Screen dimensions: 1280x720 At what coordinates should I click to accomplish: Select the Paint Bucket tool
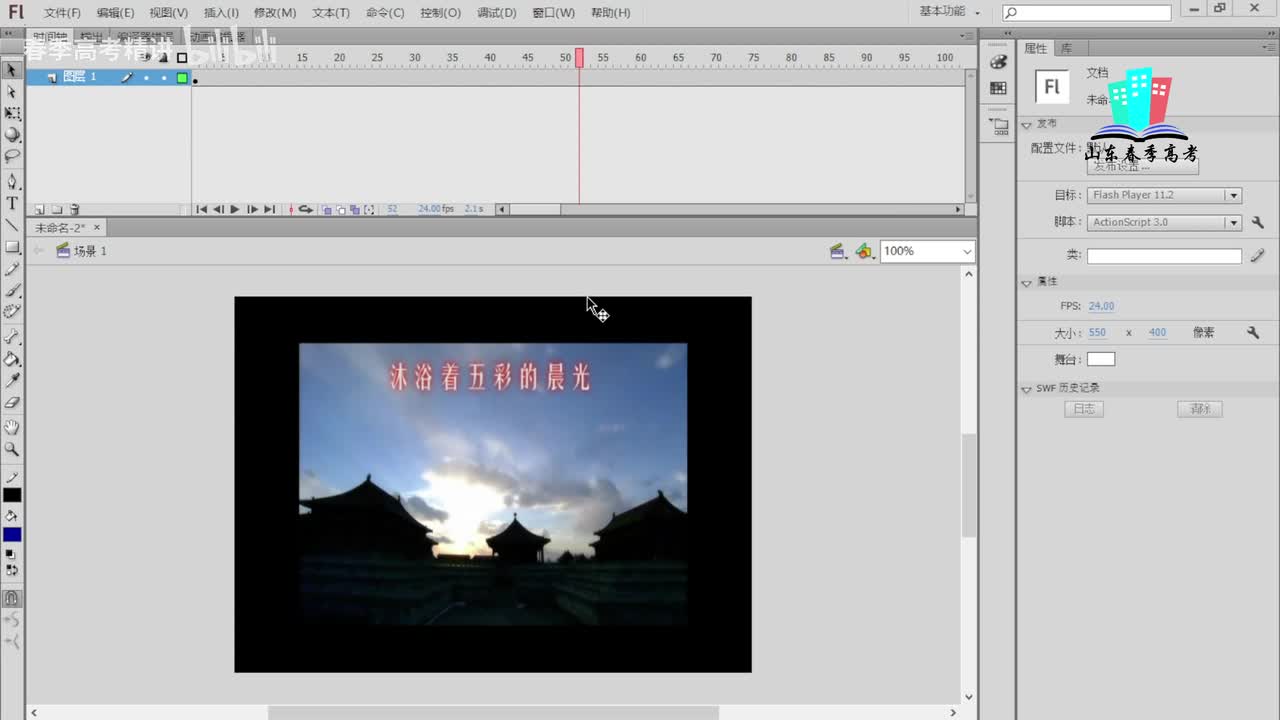click(x=12, y=359)
